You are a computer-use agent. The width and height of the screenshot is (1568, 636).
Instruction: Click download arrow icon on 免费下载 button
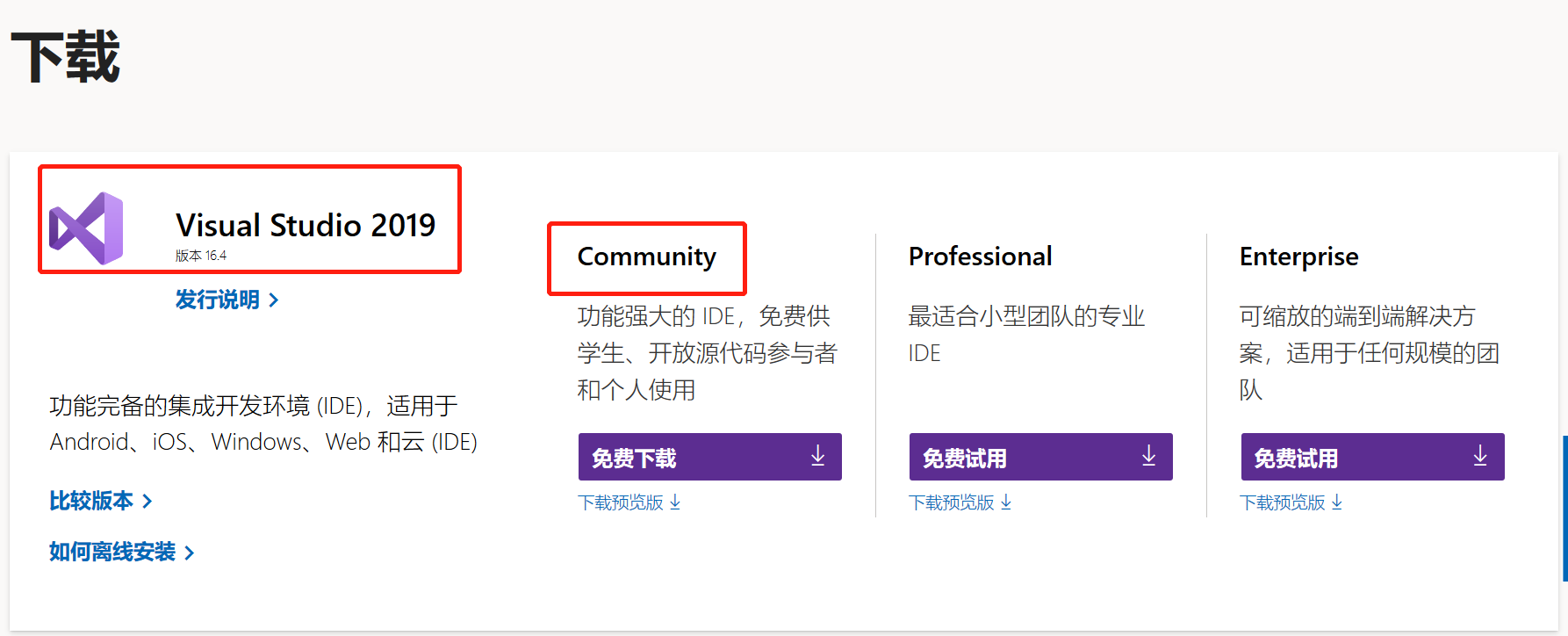click(817, 456)
